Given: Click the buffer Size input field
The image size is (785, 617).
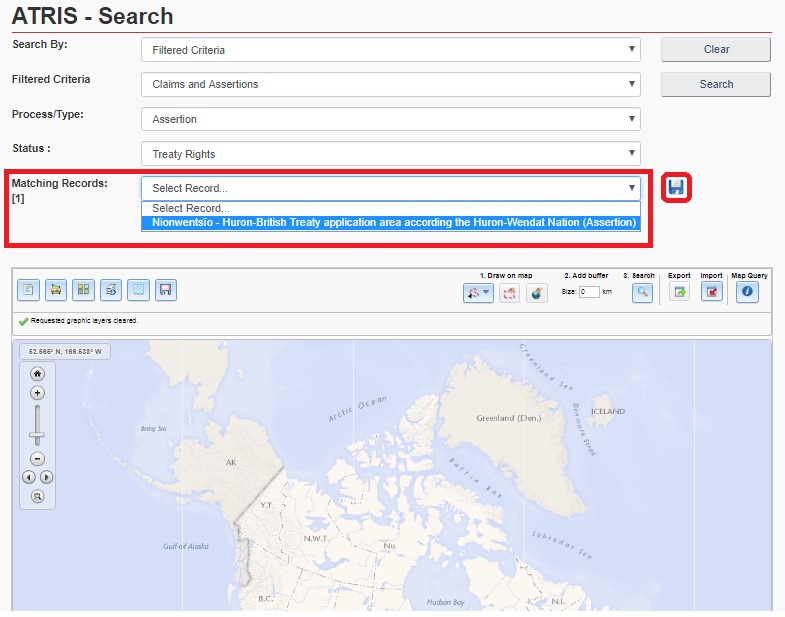Looking at the screenshot, I should pyautogui.click(x=589, y=292).
